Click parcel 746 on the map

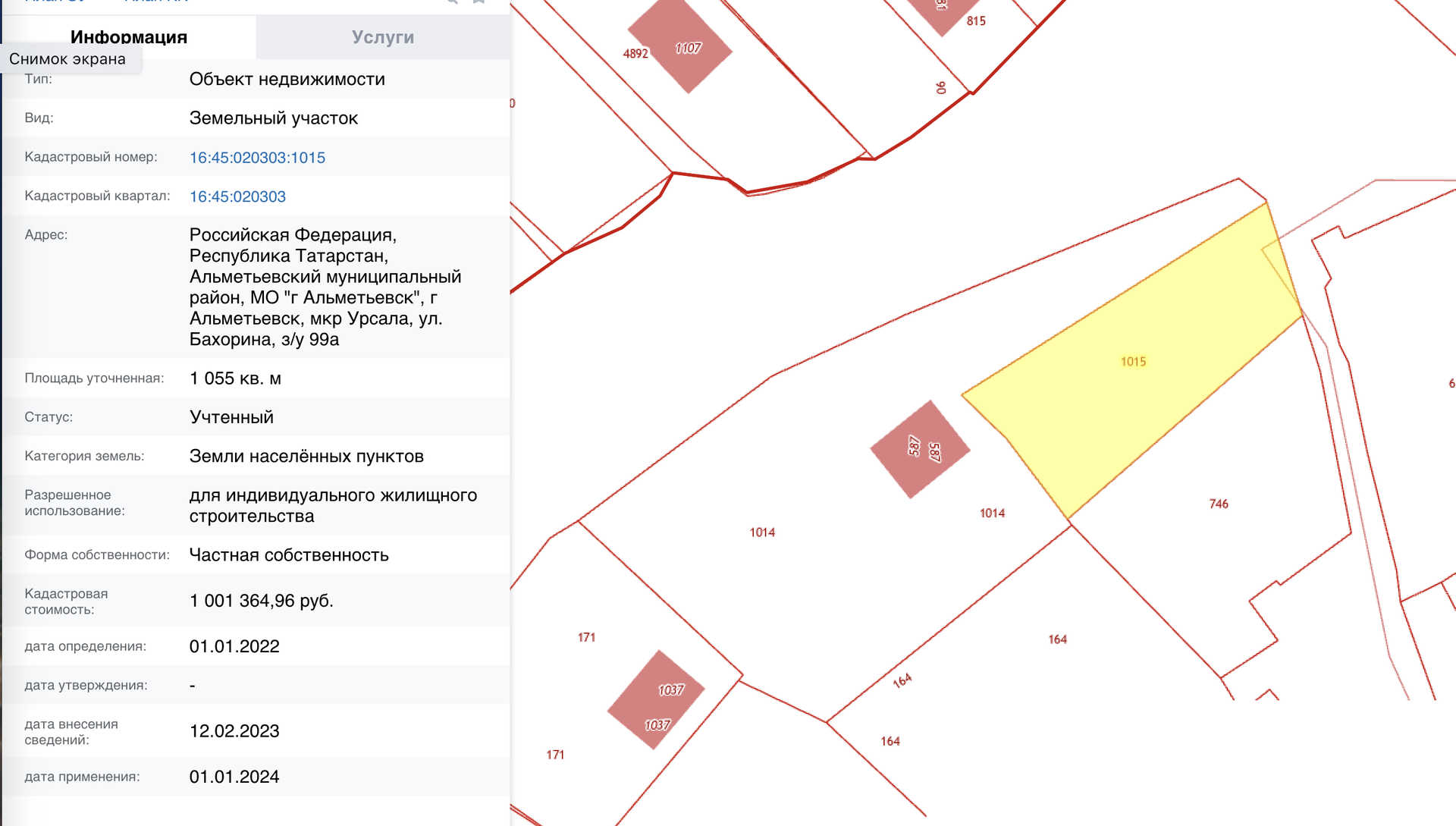coord(1218,504)
